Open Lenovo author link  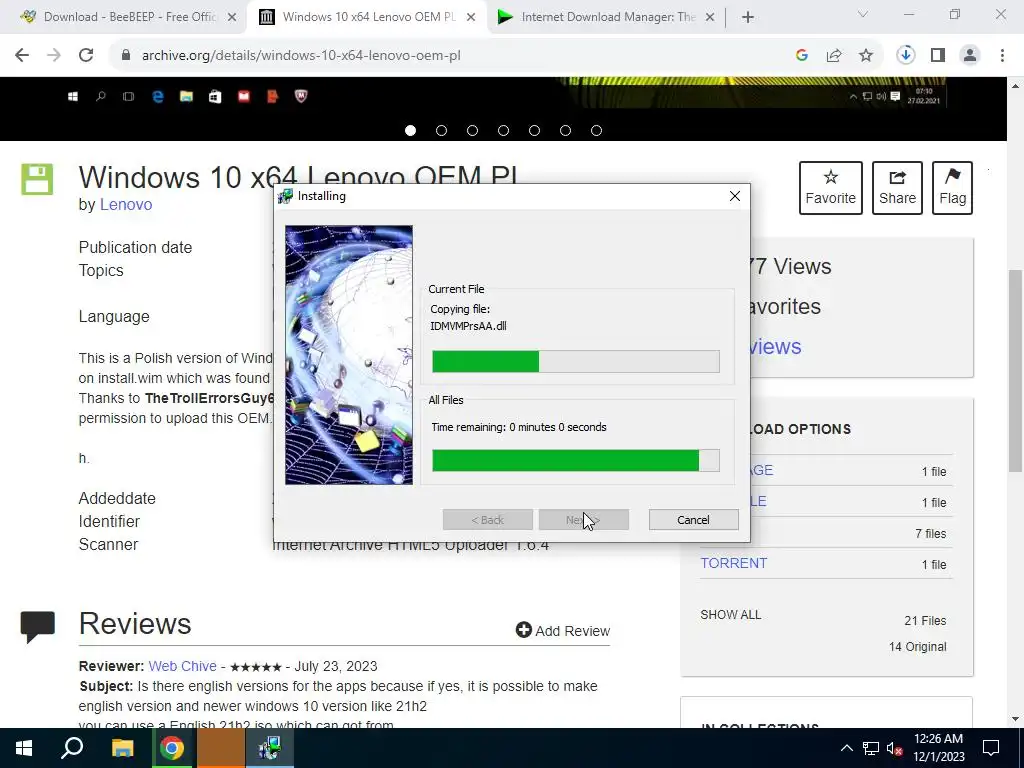(125, 204)
